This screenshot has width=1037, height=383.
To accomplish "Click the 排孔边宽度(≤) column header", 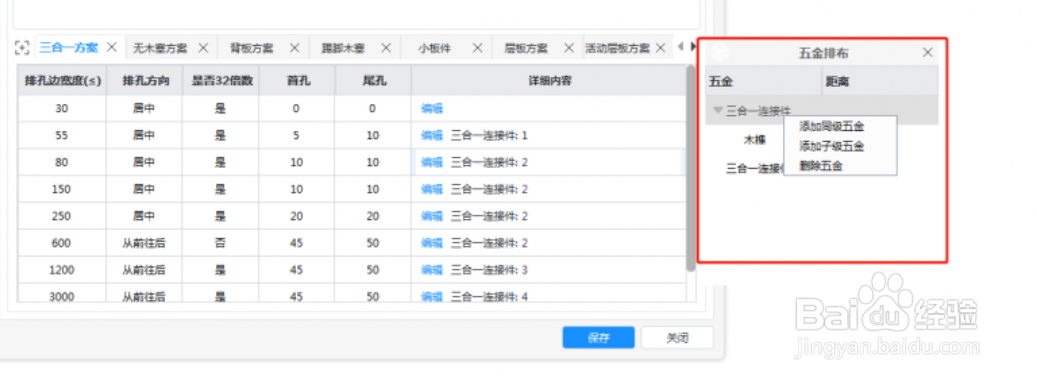I will pyautogui.click(x=62, y=81).
